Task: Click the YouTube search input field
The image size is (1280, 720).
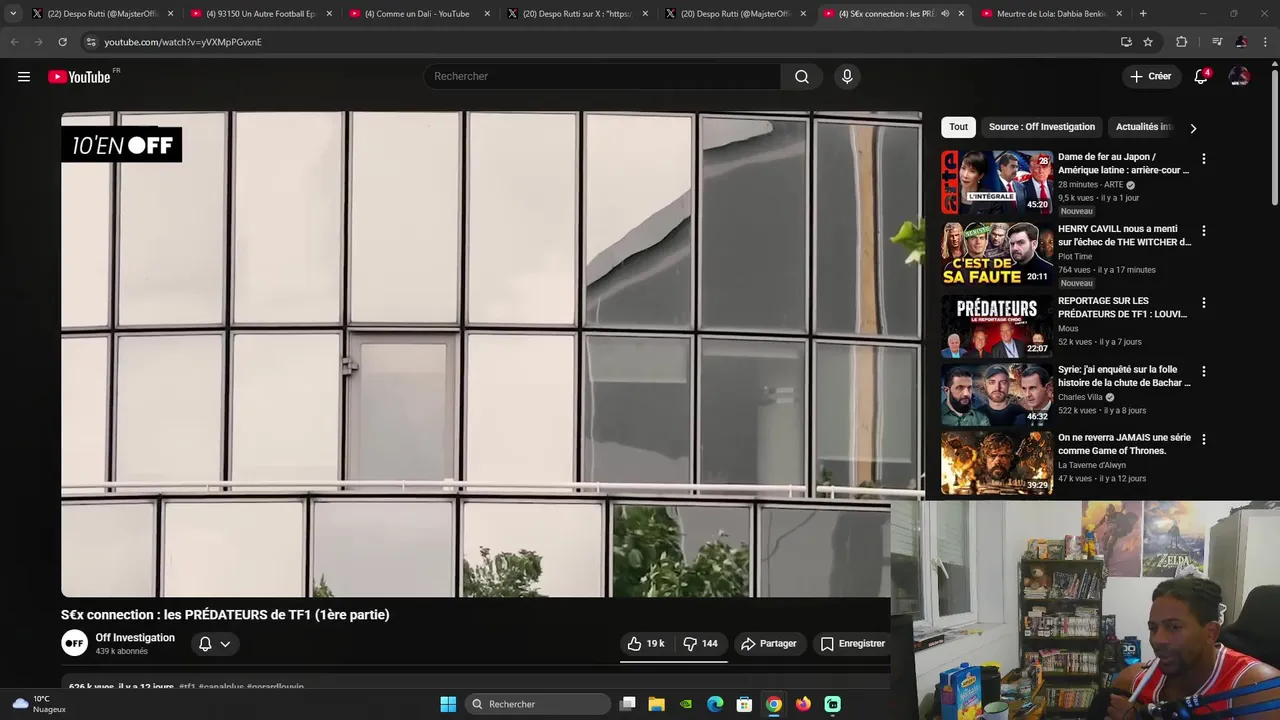Action: [x=603, y=77]
